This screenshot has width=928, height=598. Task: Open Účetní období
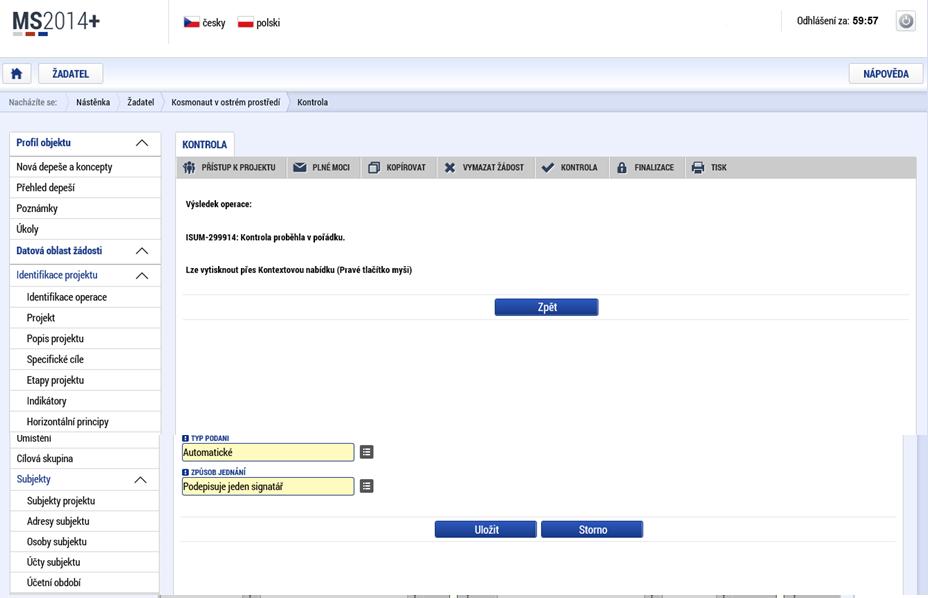click(85, 583)
